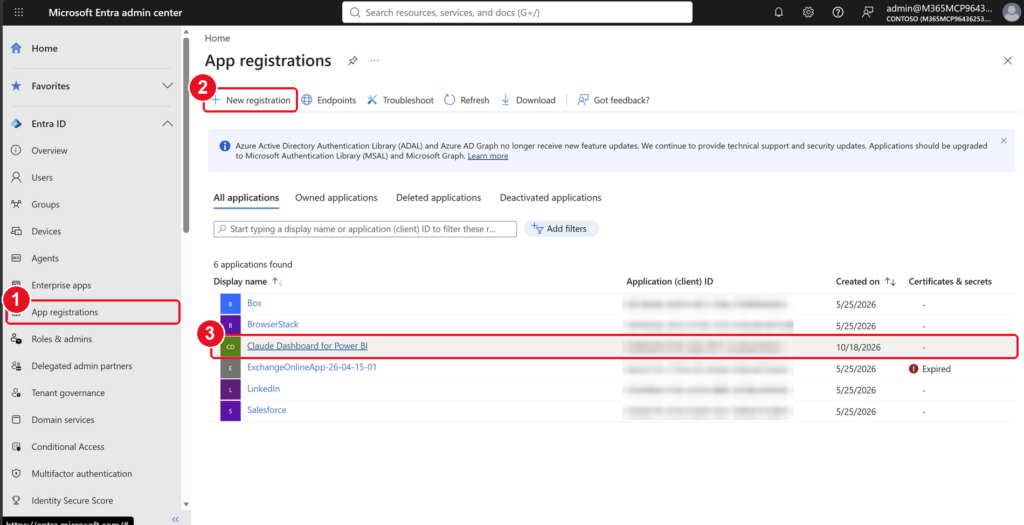Viewport: 1024px width, 525px height.
Task: Click the Salesforce app tile icon
Action: pos(230,411)
